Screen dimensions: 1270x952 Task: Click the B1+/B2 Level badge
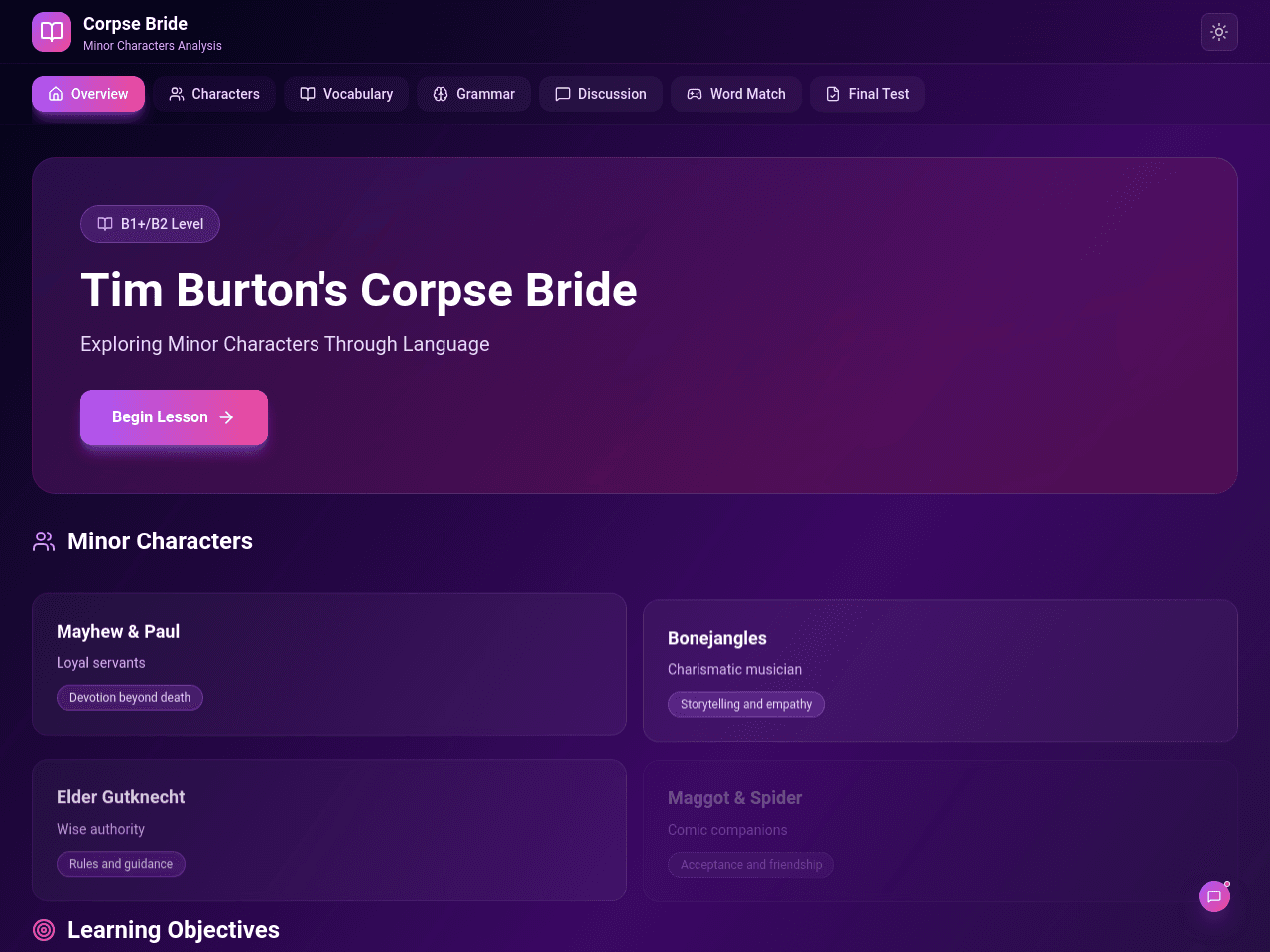click(x=150, y=224)
